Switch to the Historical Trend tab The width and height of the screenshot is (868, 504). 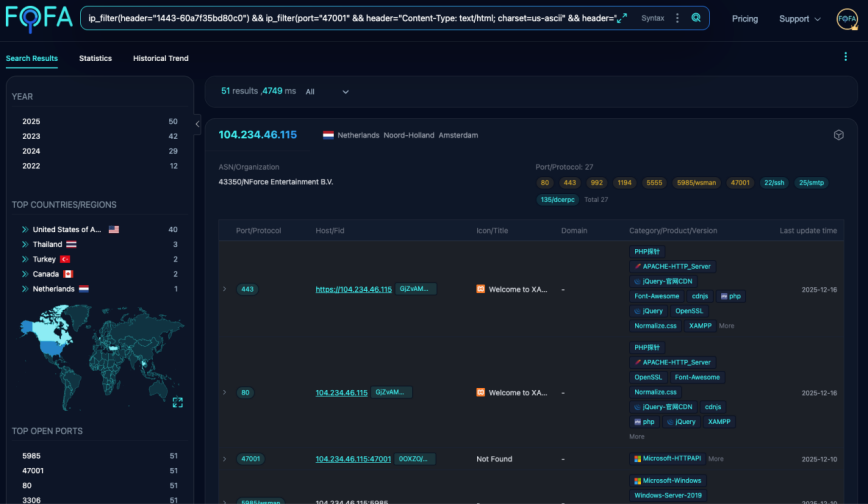[160, 58]
